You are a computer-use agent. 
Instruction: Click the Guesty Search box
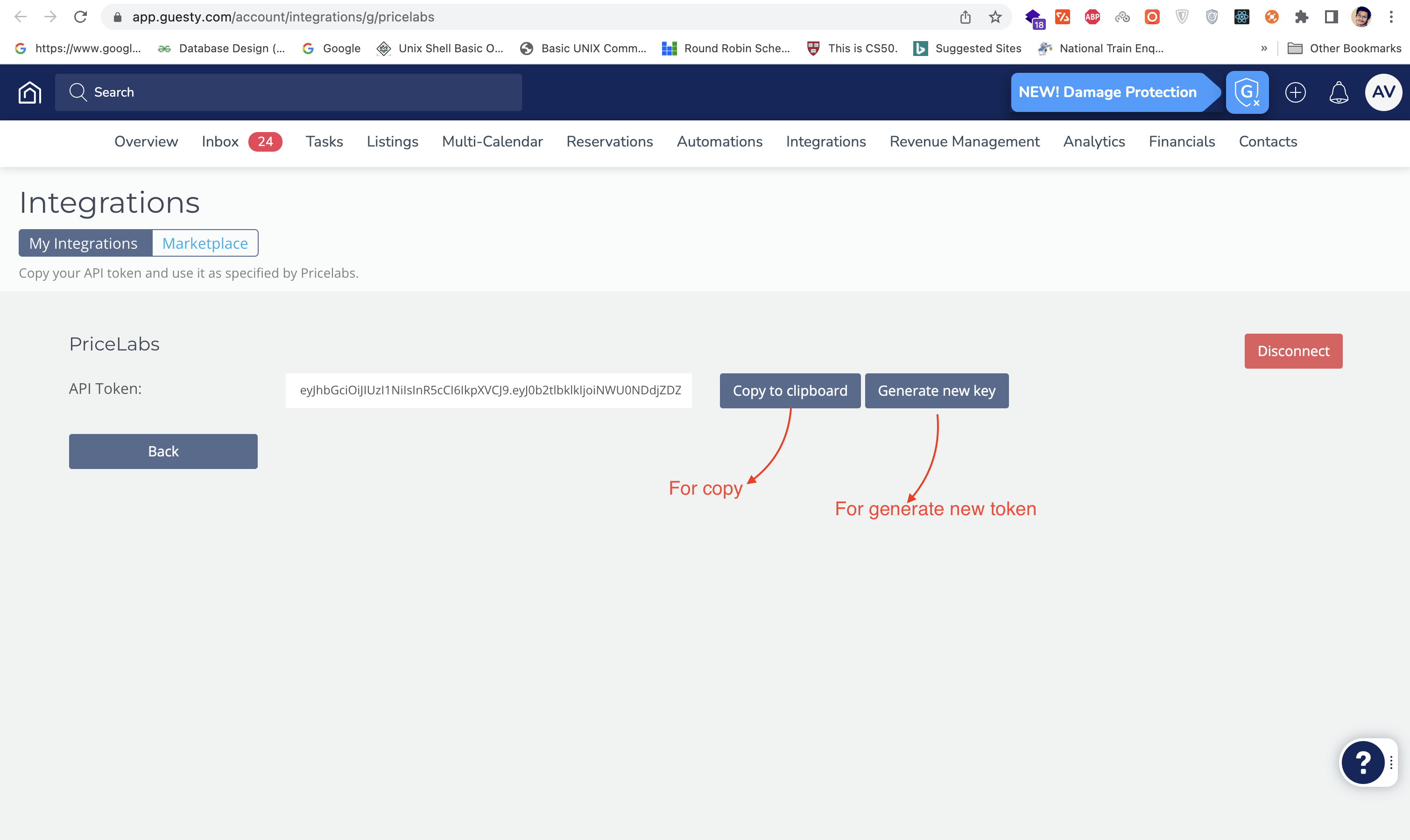(288, 92)
